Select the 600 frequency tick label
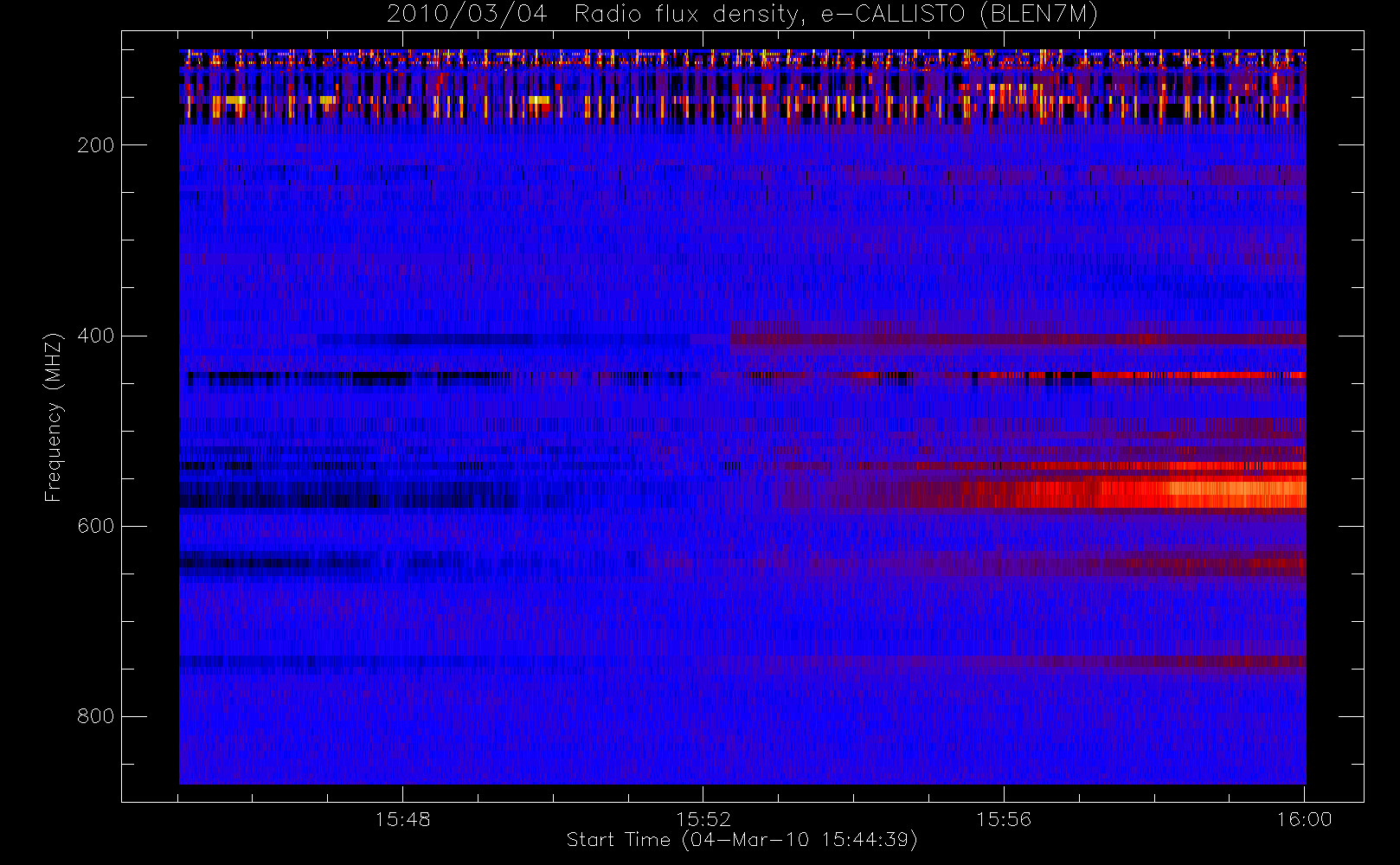 95,526
